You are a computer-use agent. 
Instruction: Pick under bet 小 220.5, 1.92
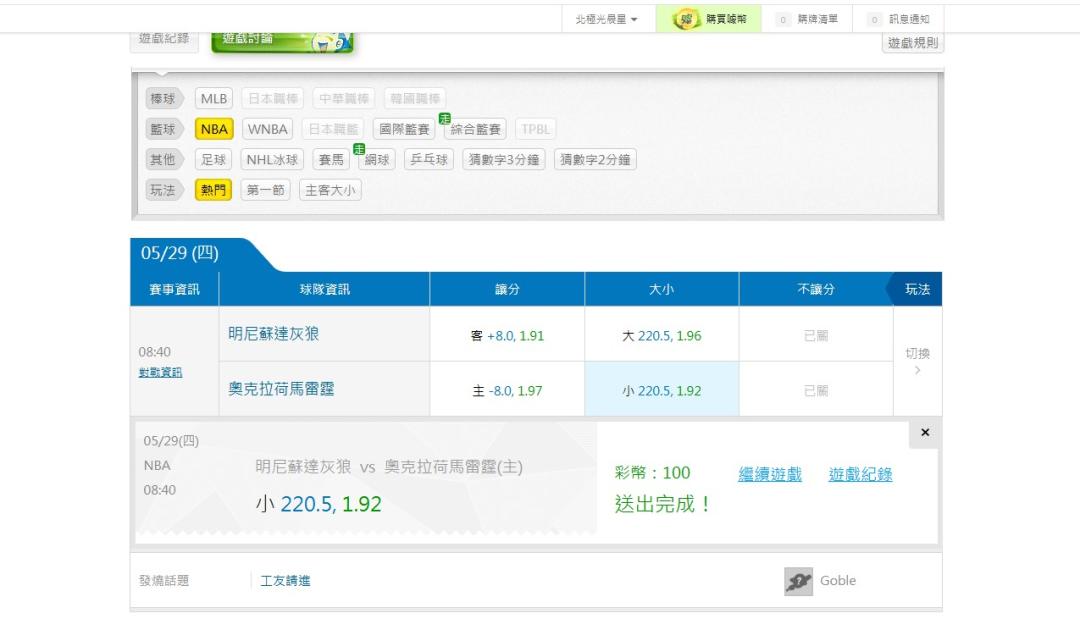coord(662,390)
